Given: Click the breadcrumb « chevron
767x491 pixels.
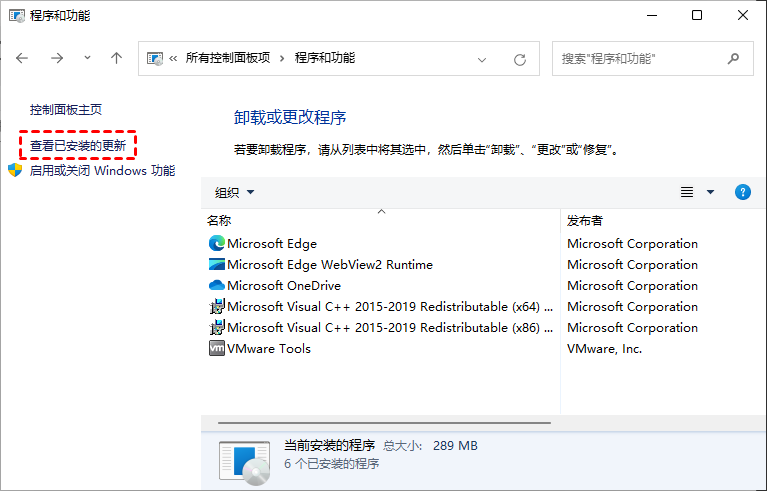Looking at the screenshot, I should tap(173, 59).
